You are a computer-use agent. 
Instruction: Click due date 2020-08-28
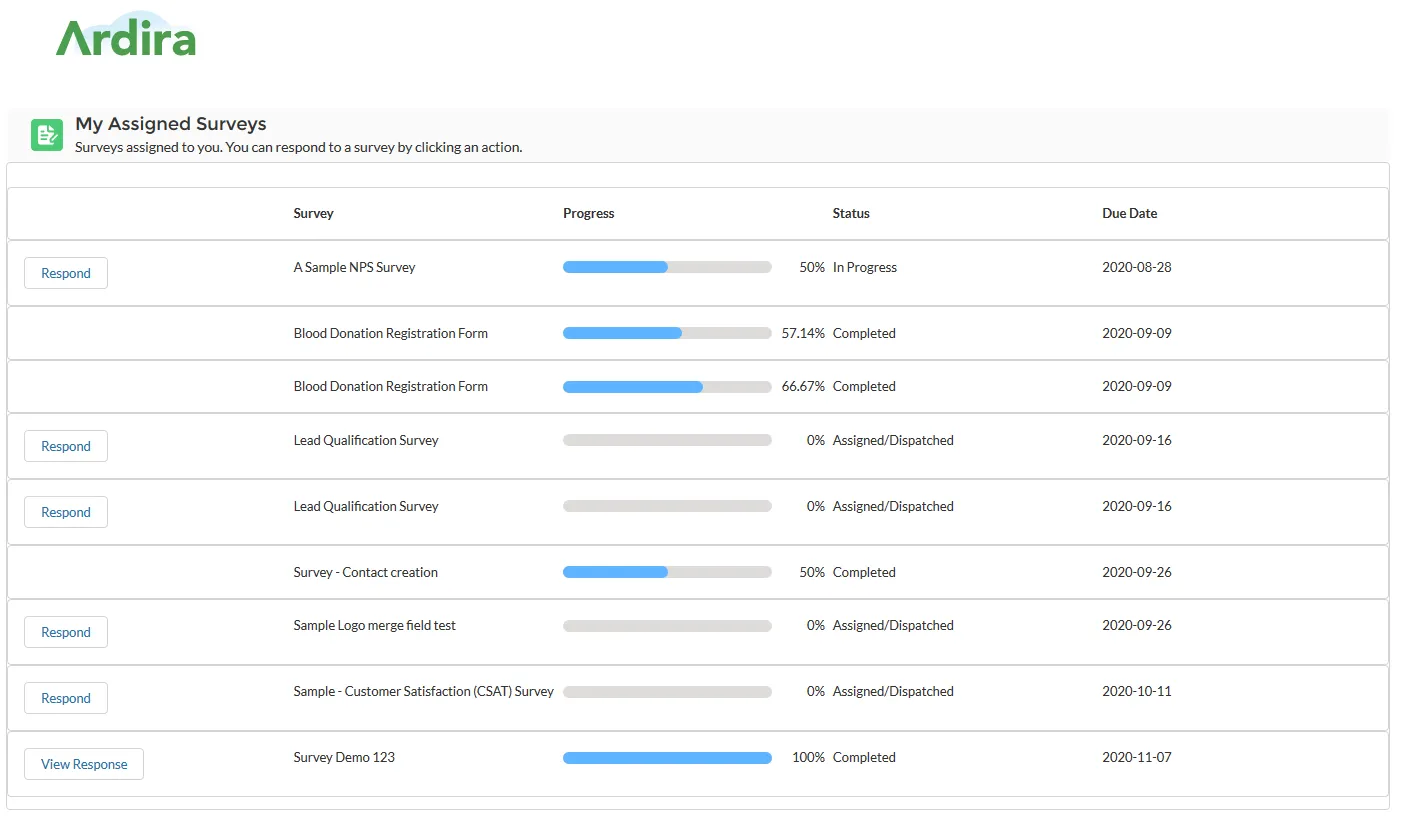[1137, 267]
